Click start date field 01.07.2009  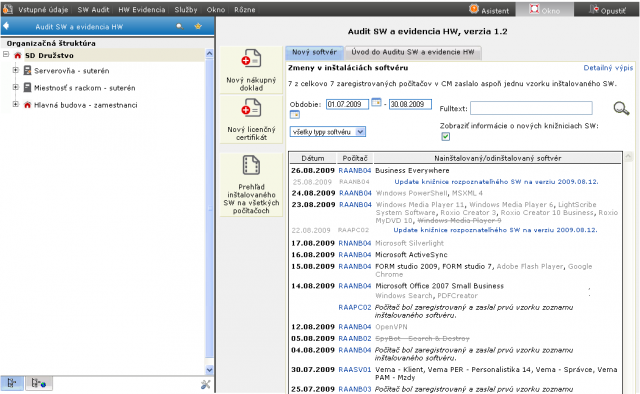coord(347,104)
